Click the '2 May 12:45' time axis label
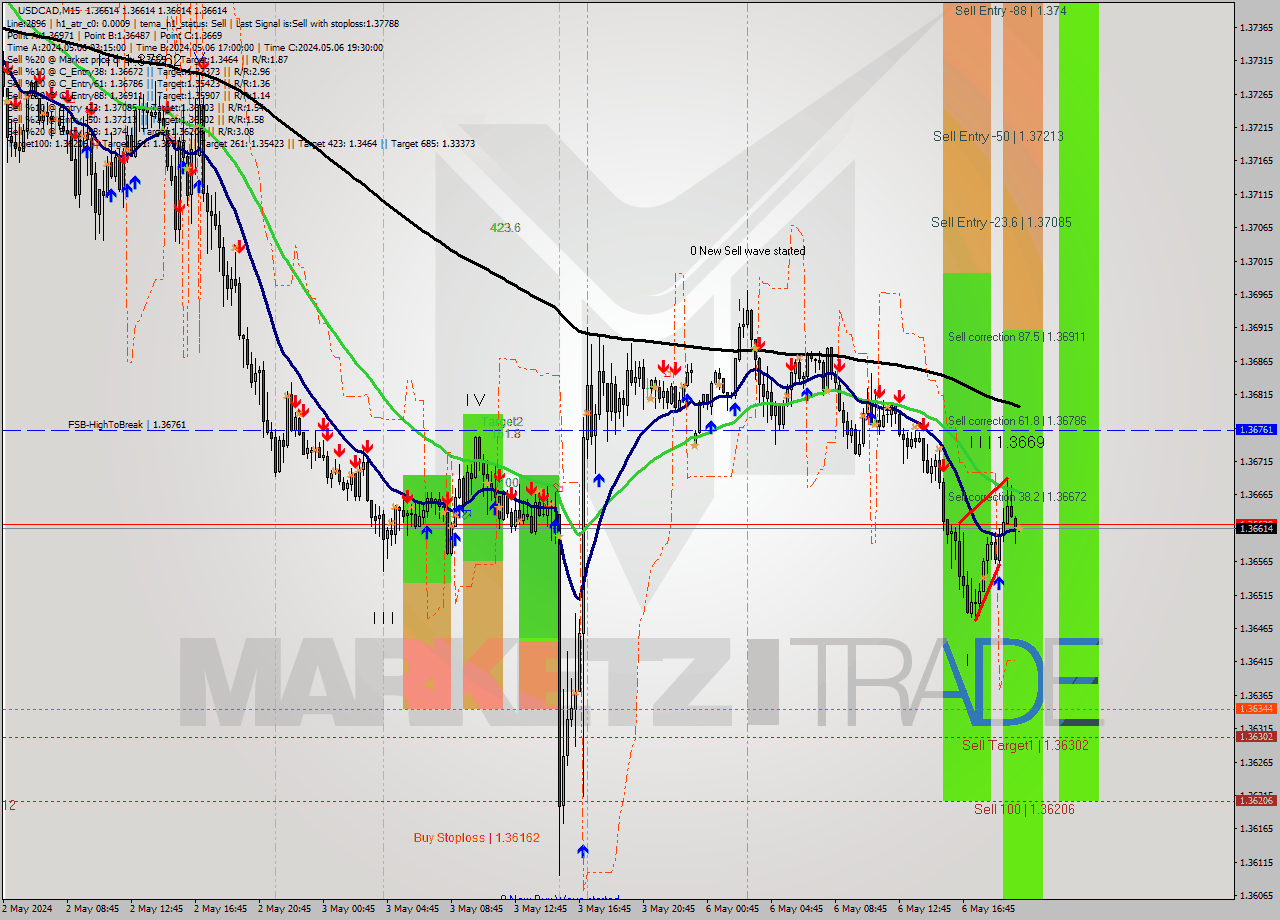 pyautogui.click(x=159, y=909)
